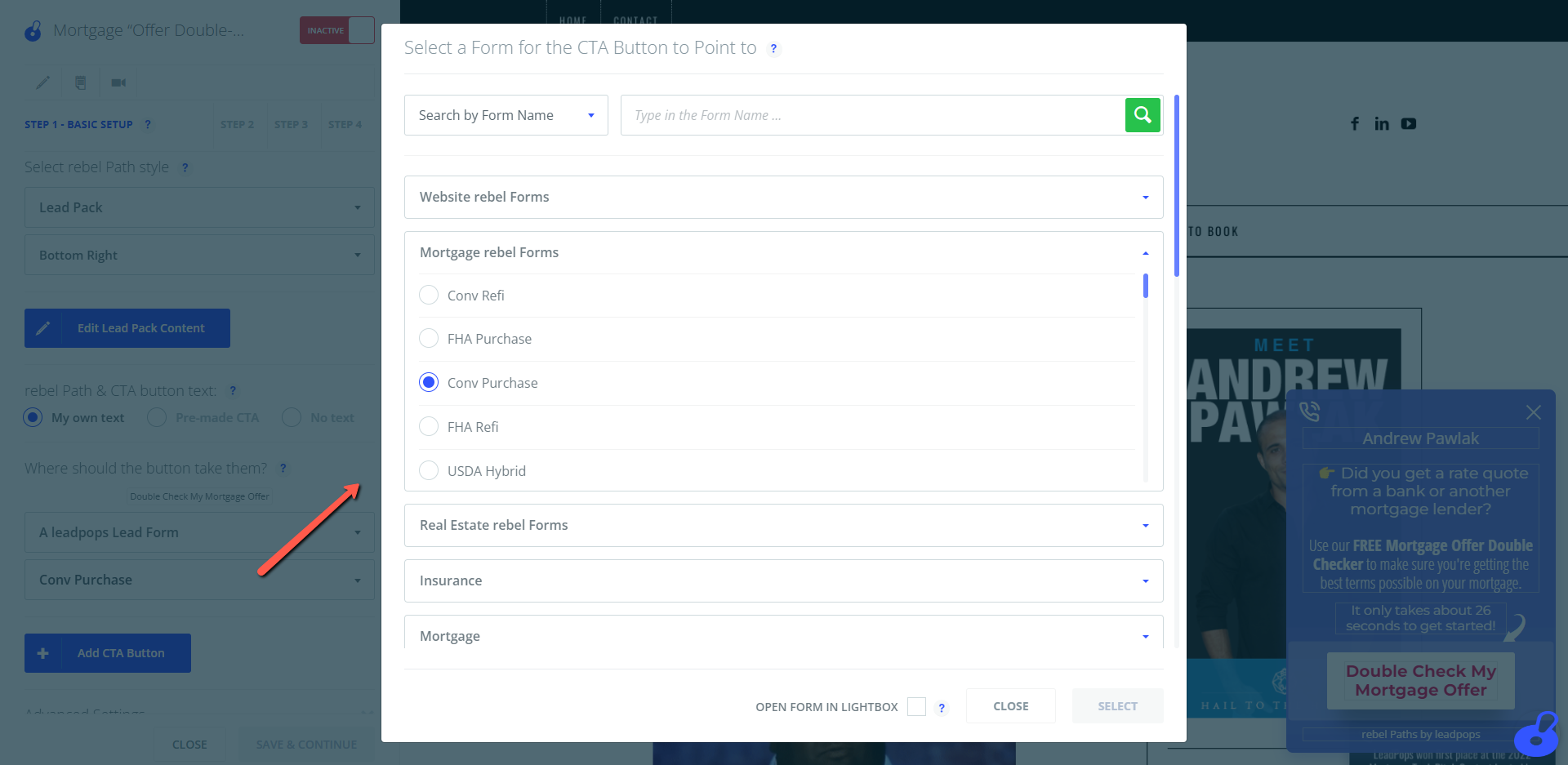
Task: Select the USDA Hybrid form radio
Action: point(429,470)
